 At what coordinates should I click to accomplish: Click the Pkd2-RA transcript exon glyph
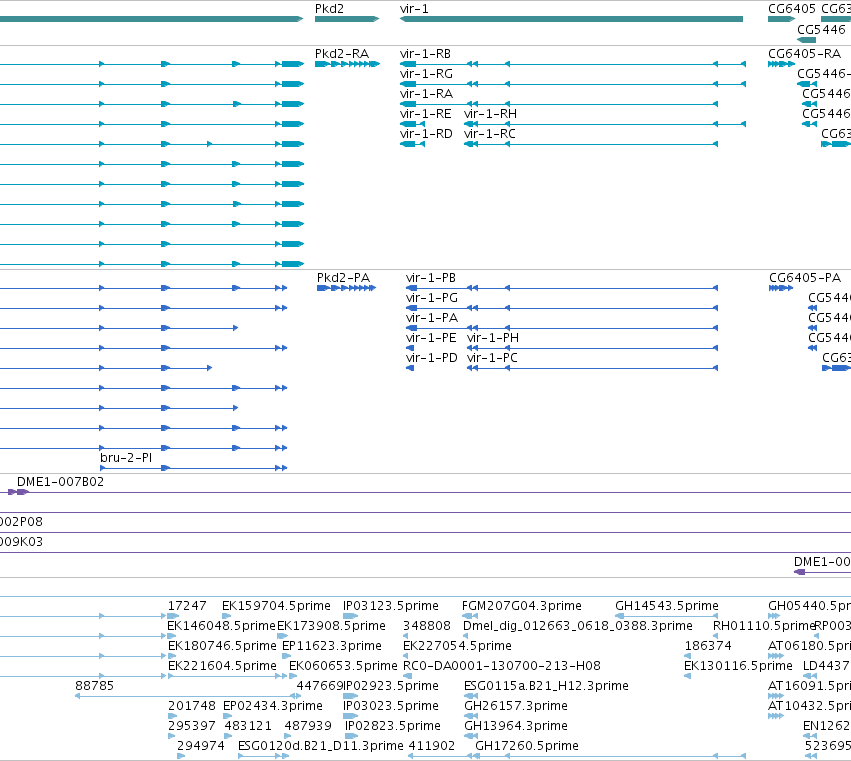(347, 64)
